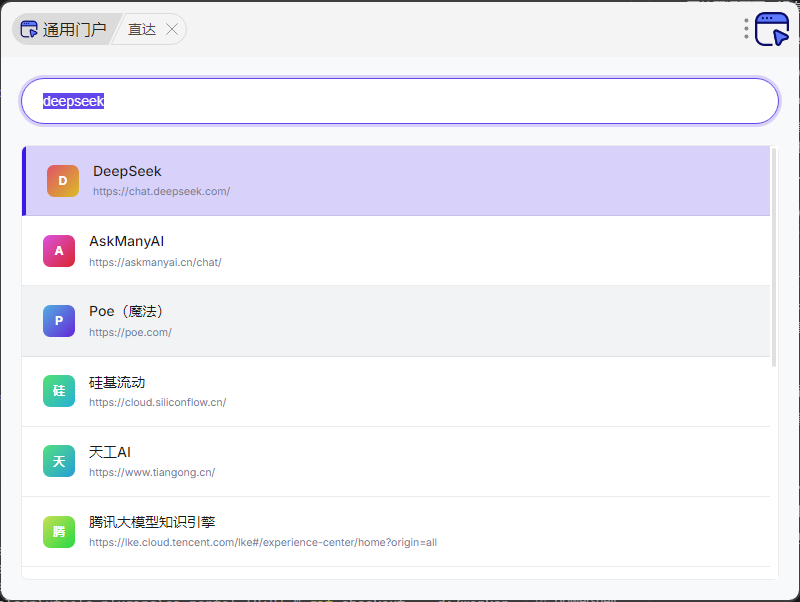Click the green 硅基流动 icon
Image resolution: width=800 pixels, height=602 pixels.
59,391
